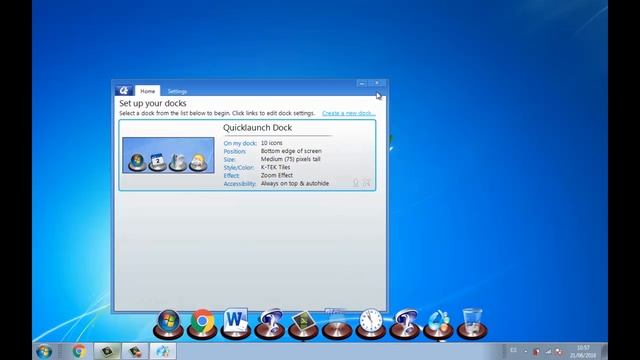Click the 'K-TEK Tiles' value
Screen dimensions: 640x360
(276, 167)
